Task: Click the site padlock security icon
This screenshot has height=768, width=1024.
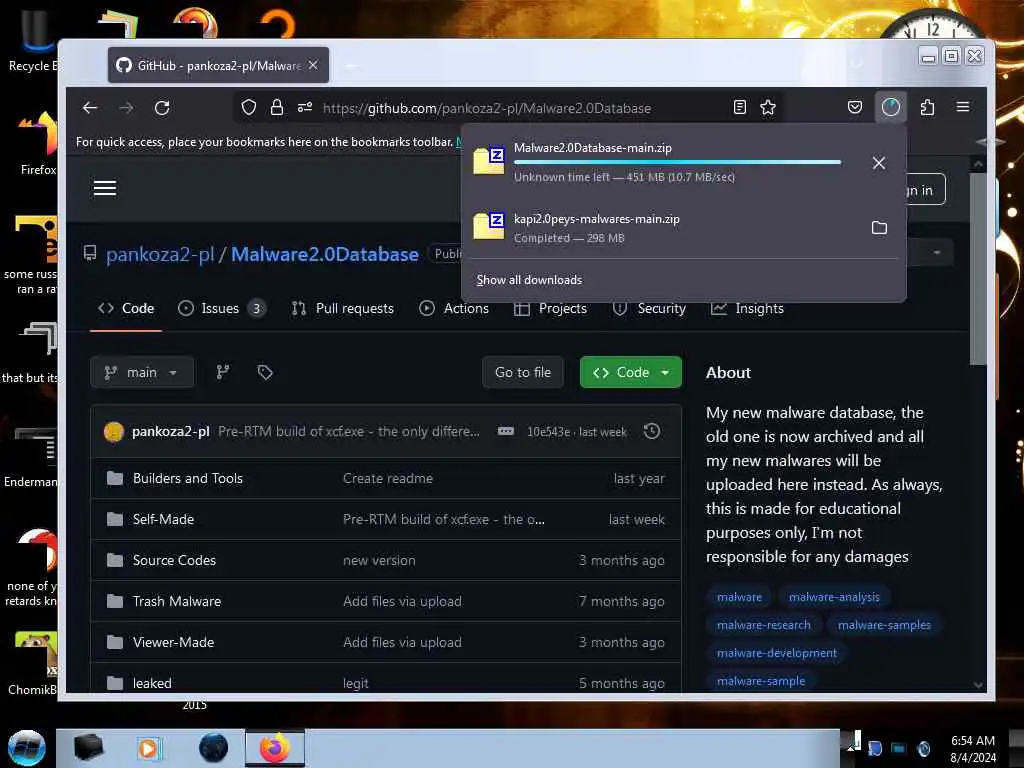Action: [x=277, y=108]
